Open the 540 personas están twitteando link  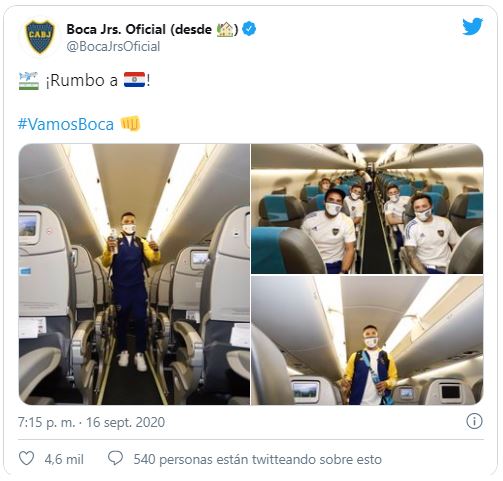pyautogui.click(x=258, y=459)
